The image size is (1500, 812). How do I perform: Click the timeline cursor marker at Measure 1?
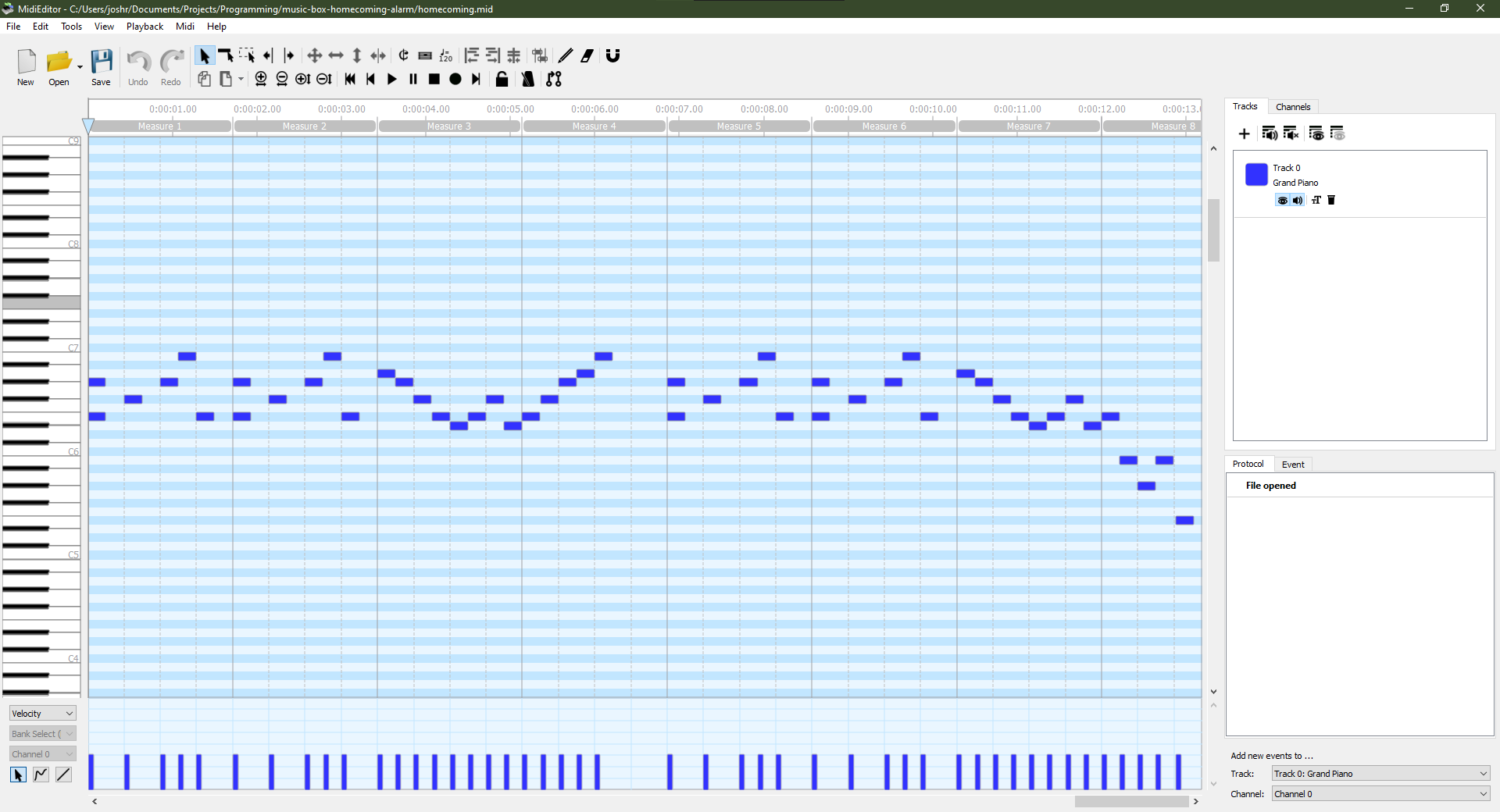tap(88, 126)
